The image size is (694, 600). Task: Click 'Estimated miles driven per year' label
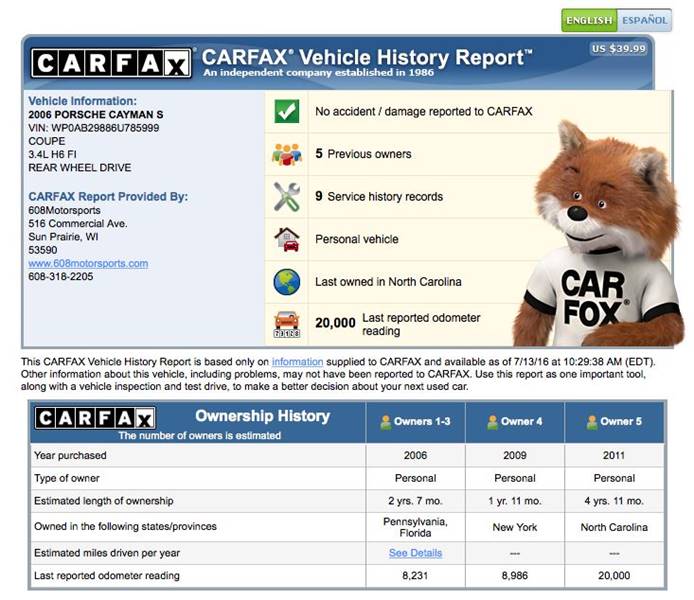(107, 553)
